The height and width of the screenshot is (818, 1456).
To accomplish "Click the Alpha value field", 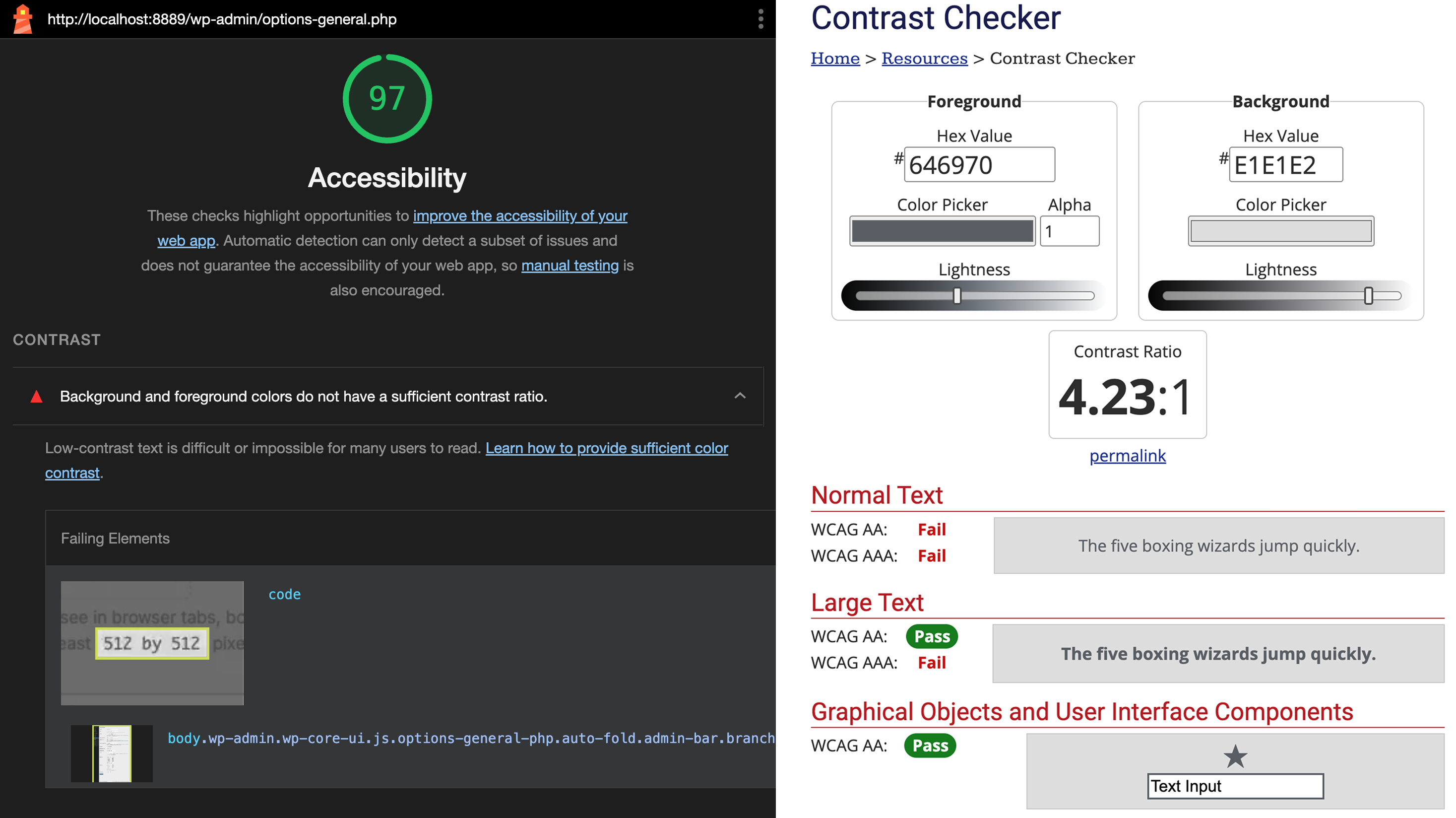I will [1070, 231].
